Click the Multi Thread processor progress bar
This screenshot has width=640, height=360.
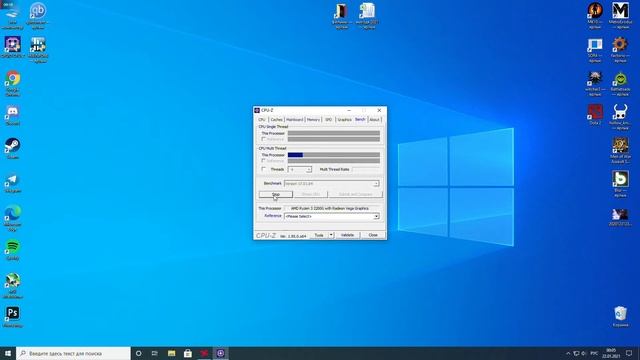click(334, 155)
